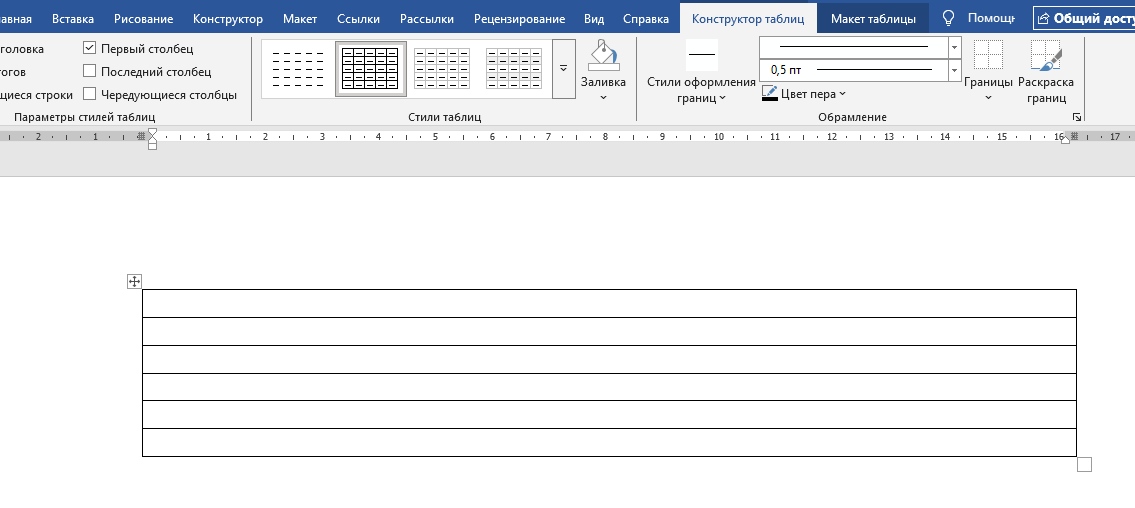Click the Общий доступ share button
The height and width of the screenshot is (508, 1135).
(1084, 18)
